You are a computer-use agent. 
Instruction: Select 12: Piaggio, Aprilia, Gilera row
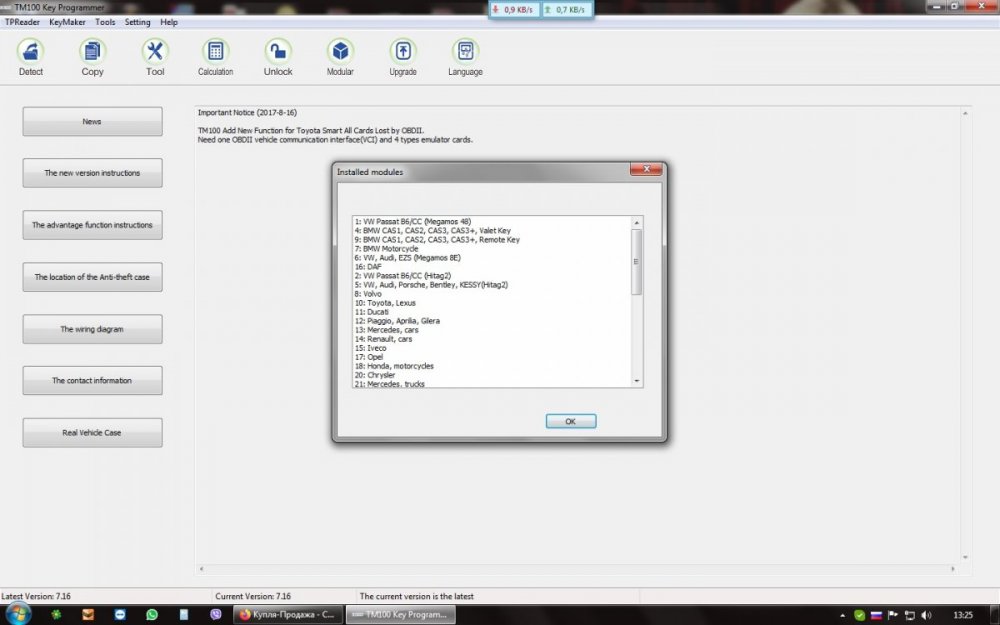click(x=397, y=321)
